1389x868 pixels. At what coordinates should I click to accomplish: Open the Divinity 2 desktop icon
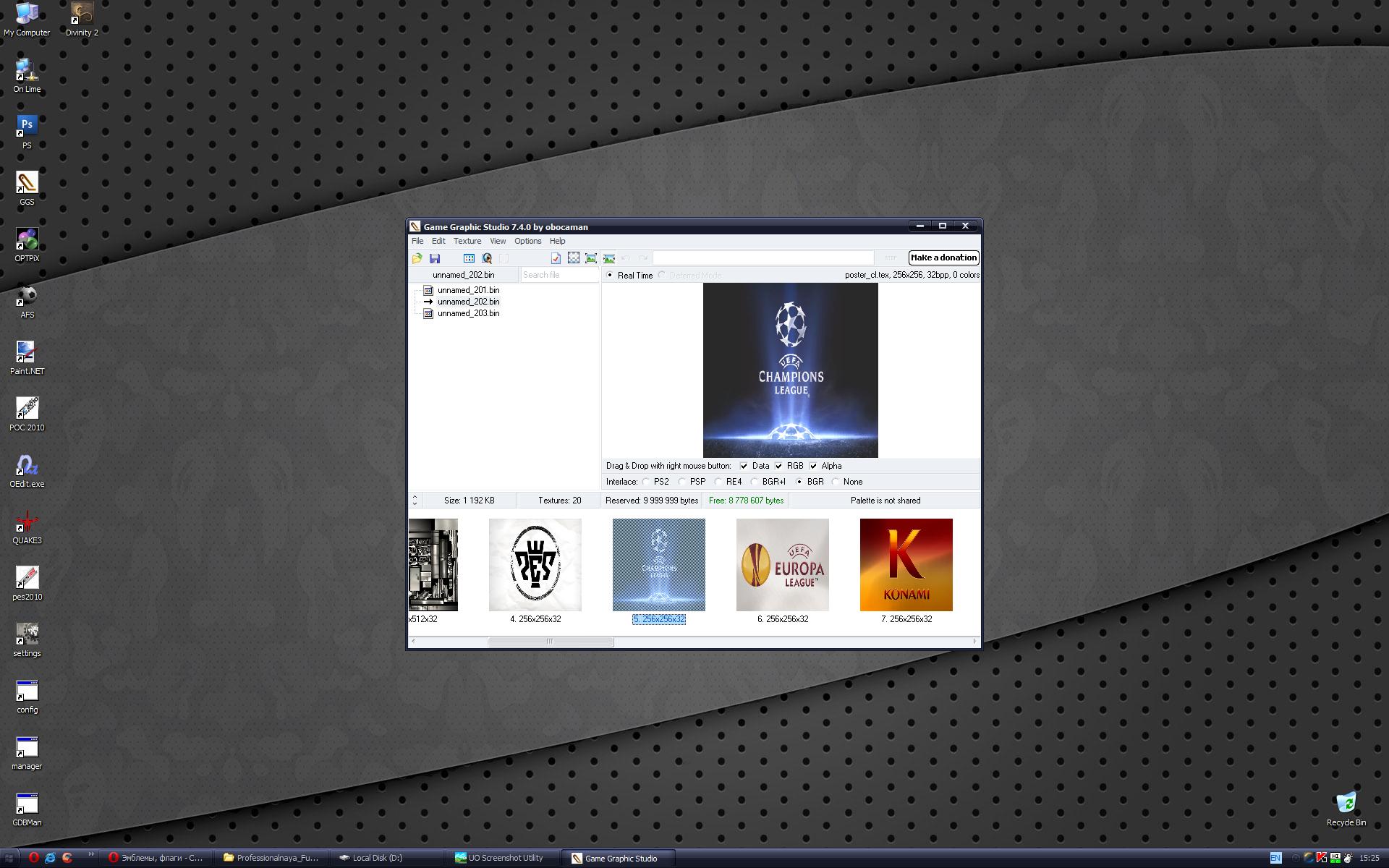[82, 19]
